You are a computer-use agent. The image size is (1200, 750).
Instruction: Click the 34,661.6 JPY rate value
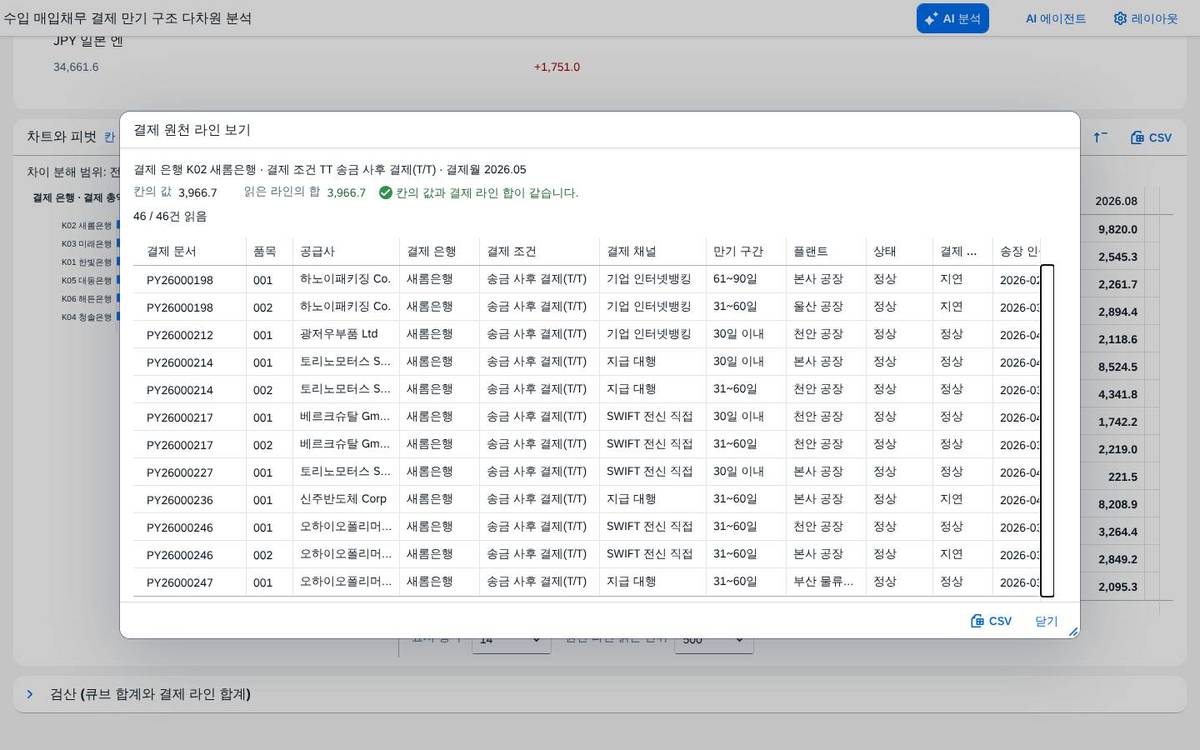[76, 67]
